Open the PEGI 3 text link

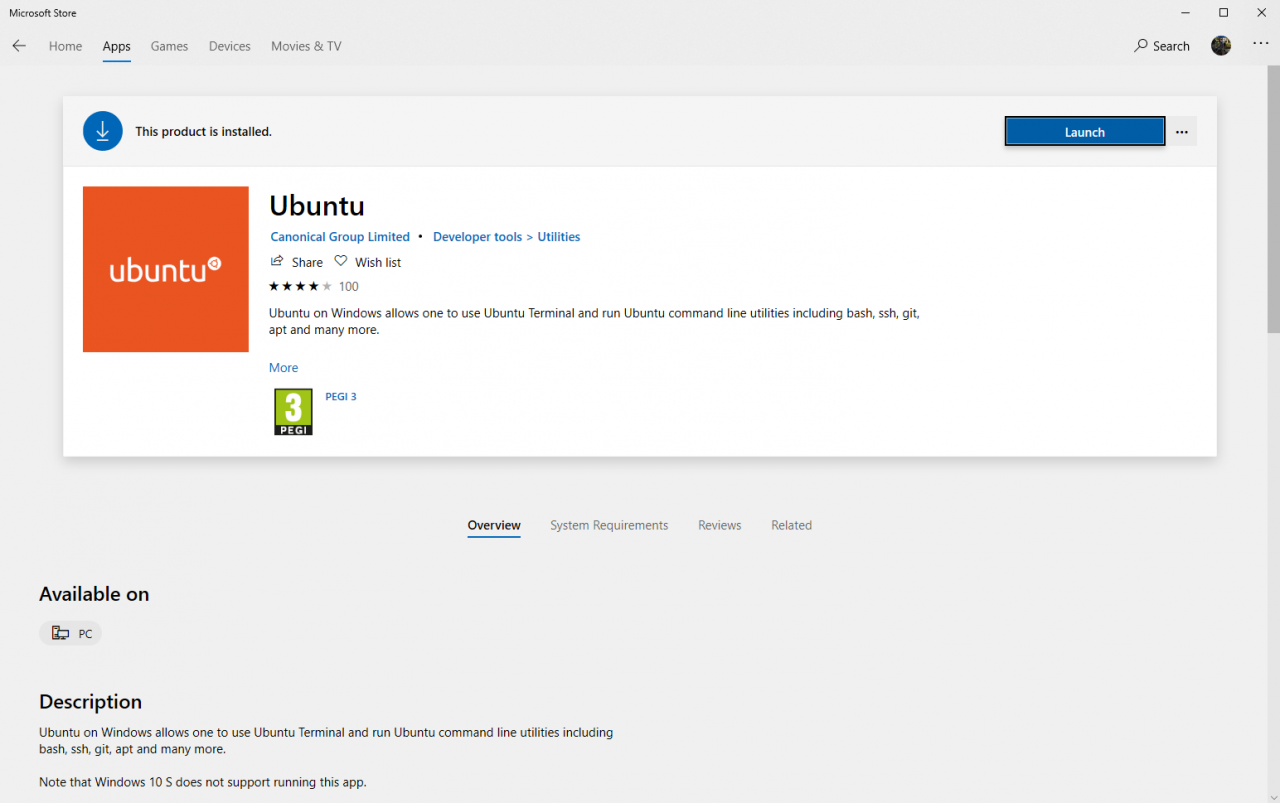click(341, 397)
